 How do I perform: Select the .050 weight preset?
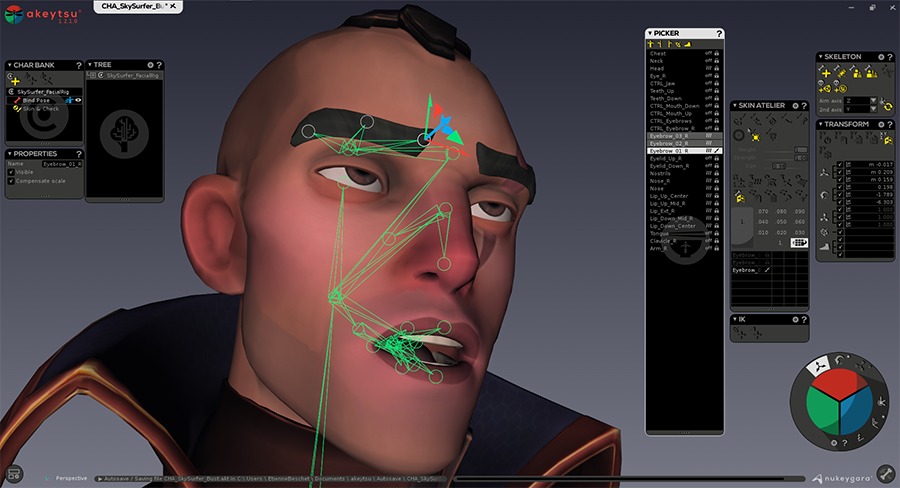[x=781, y=222]
